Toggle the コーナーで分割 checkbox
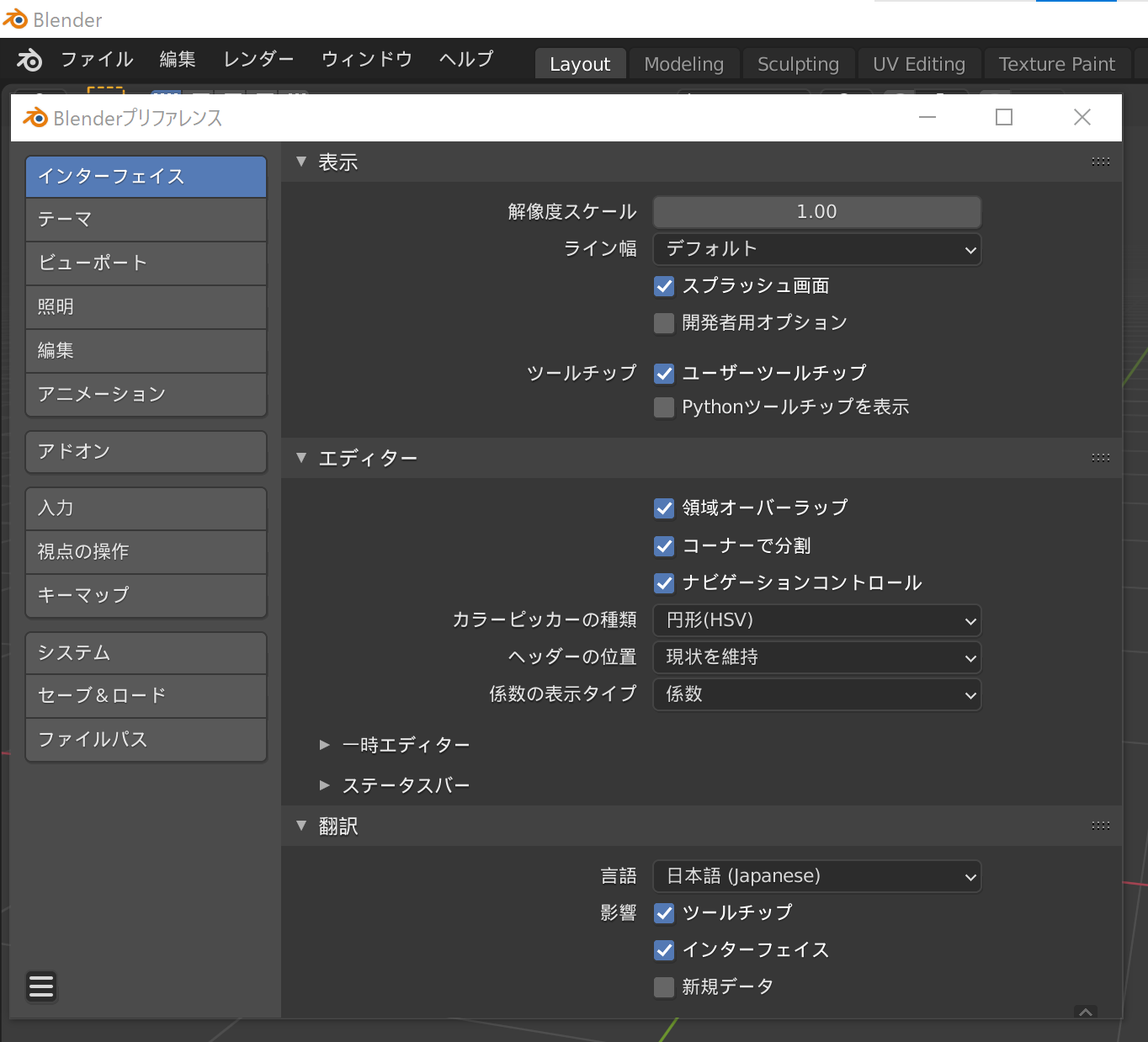This screenshot has width=1148, height=1042. (x=664, y=546)
